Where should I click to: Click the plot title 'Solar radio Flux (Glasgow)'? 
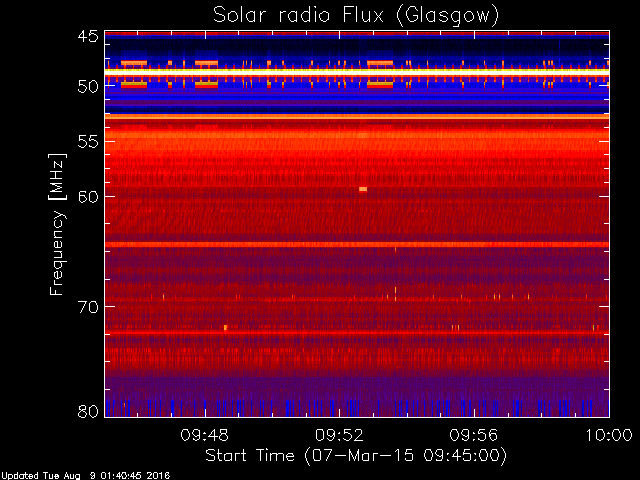(356, 16)
